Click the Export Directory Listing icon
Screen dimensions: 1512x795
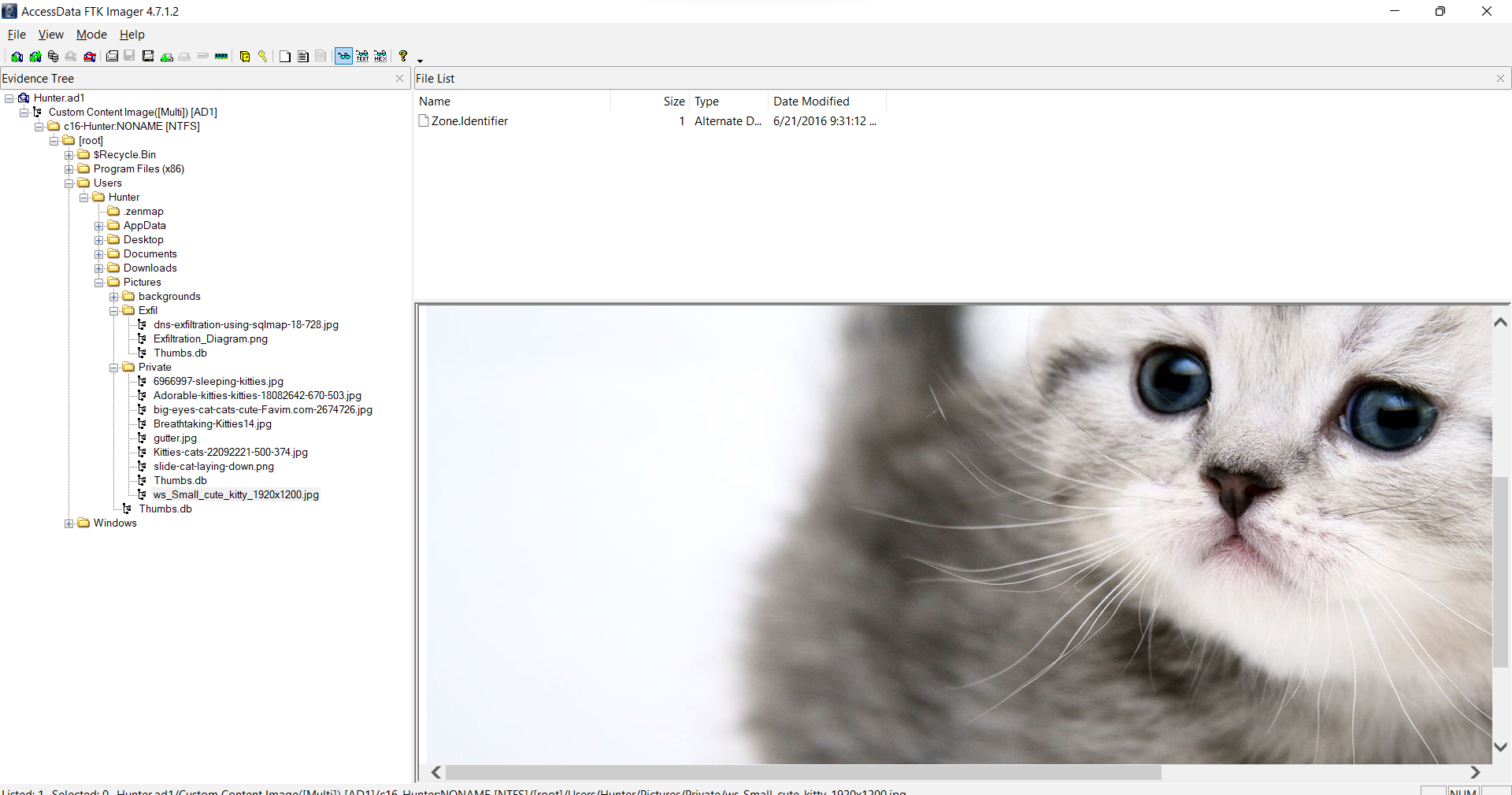[x=321, y=56]
